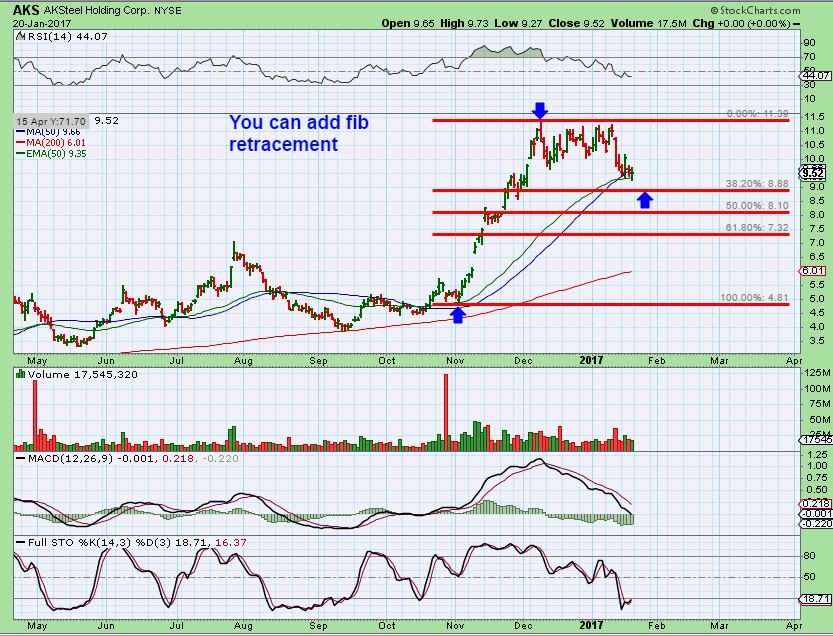
Task: Click the 125M volume axis label
Action: click(x=817, y=374)
